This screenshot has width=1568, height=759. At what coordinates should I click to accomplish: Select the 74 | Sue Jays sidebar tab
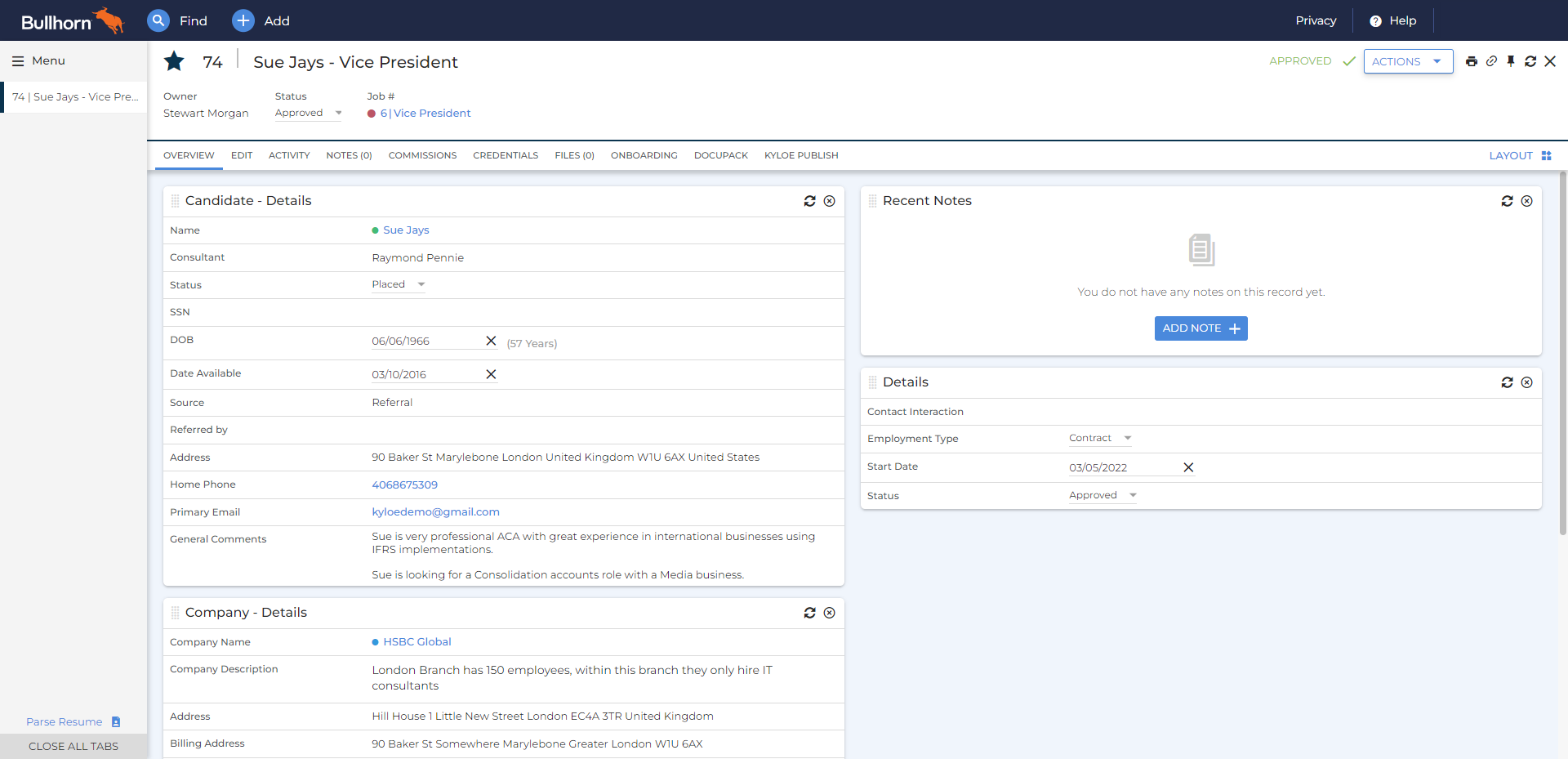tap(75, 97)
